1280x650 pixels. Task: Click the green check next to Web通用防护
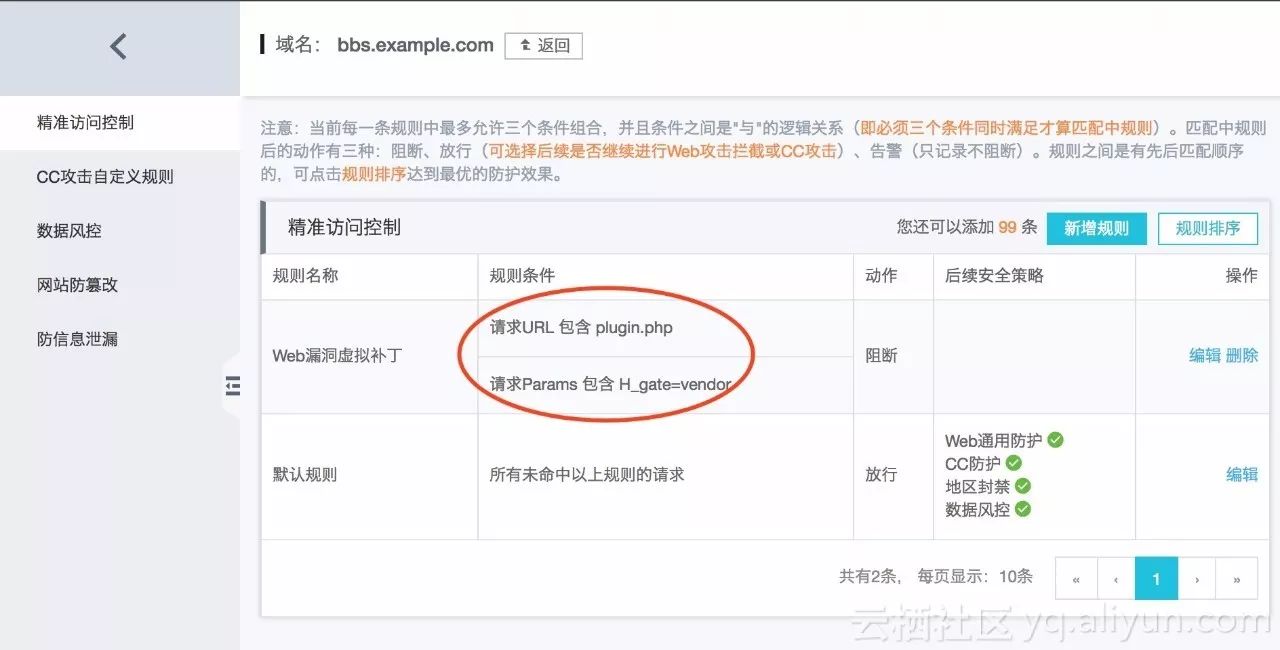tap(1055, 440)
